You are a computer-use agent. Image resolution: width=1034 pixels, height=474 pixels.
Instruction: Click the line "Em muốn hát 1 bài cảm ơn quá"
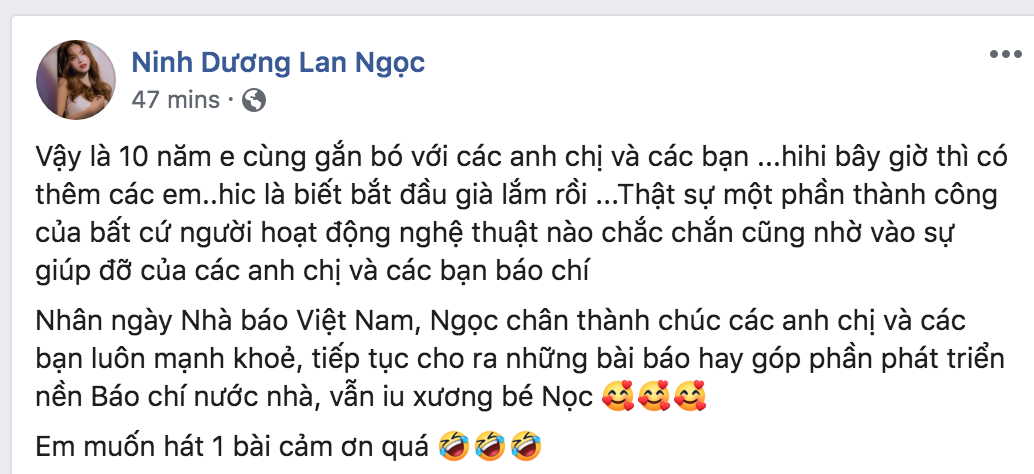pyautogui.click(x=234, y=448)
